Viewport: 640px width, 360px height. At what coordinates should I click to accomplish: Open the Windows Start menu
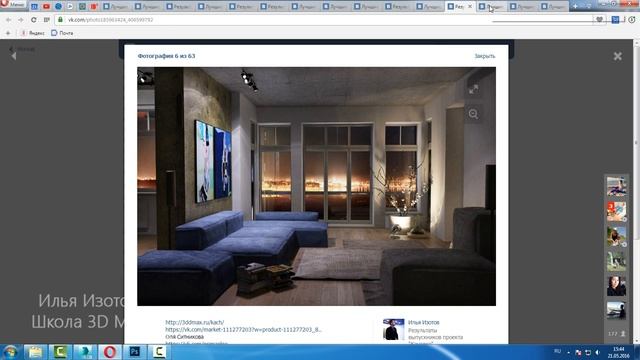point(10,352)
